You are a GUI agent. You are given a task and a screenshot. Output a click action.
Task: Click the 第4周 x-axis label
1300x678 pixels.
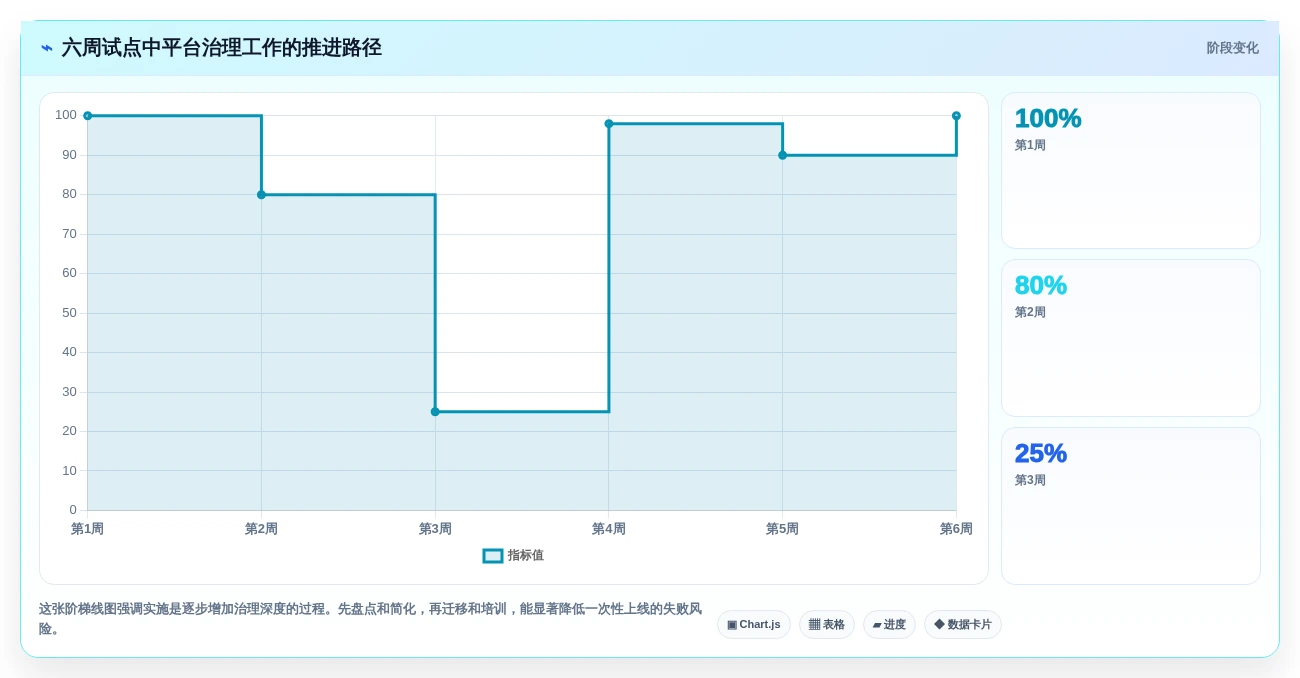click(609, 529)
